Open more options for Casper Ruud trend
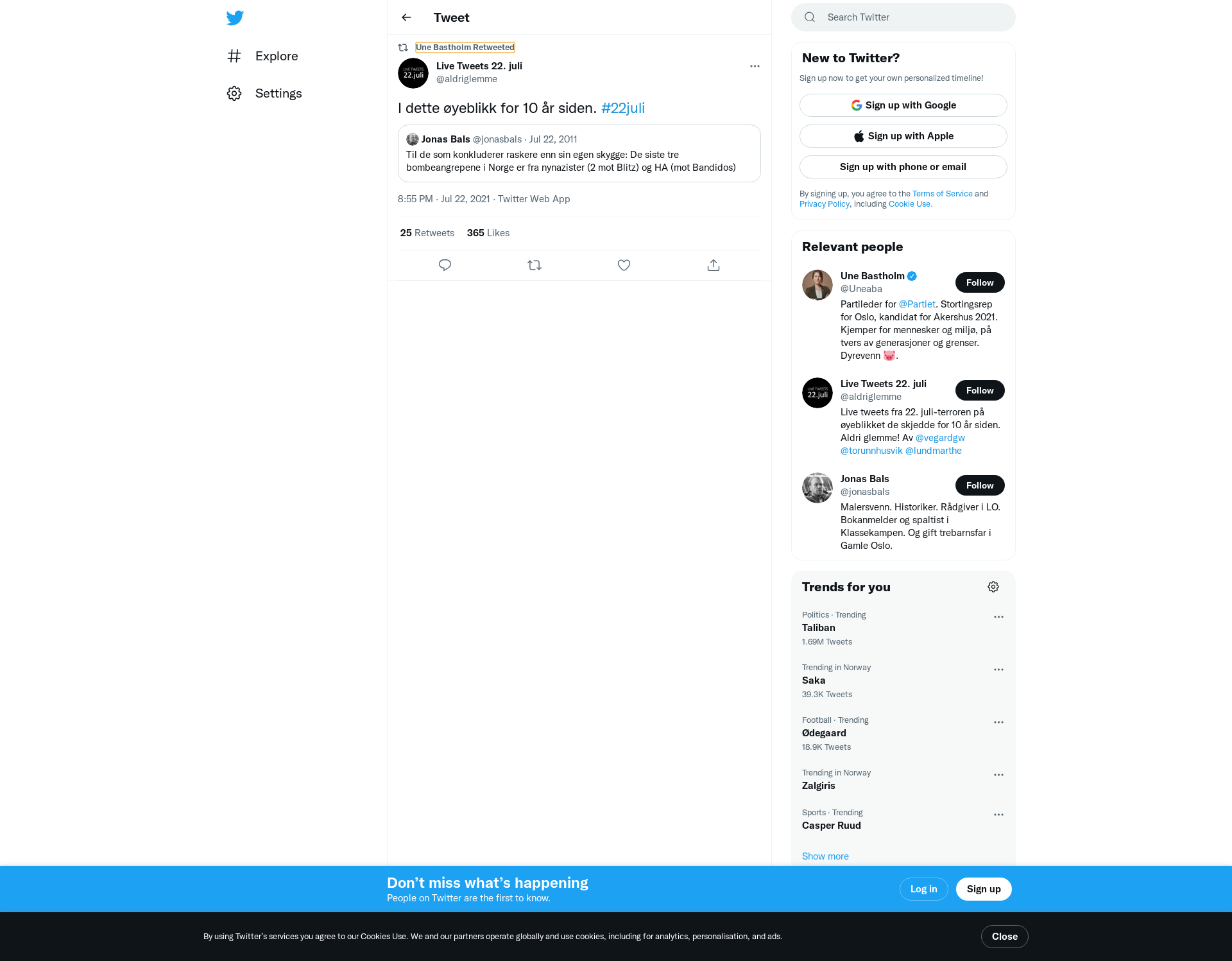 (x=998, y=815)
